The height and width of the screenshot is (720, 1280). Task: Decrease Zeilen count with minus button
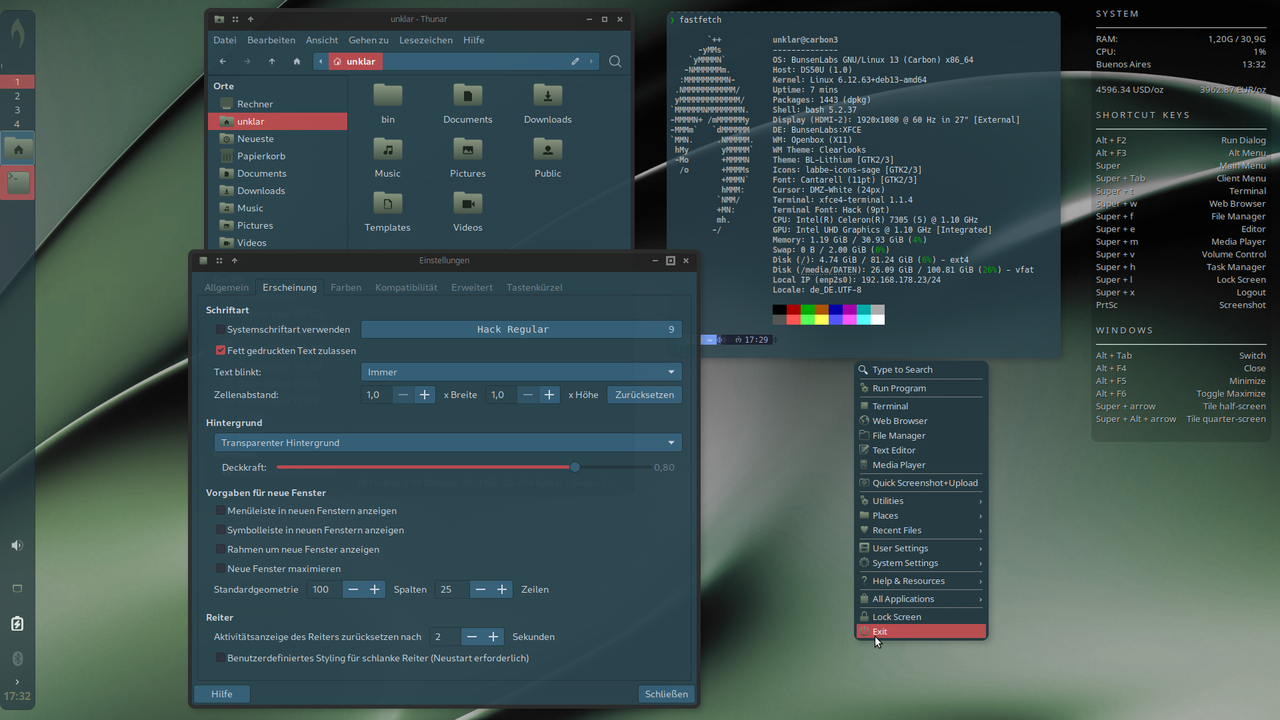pyautogui.click(x=480, y=590)
